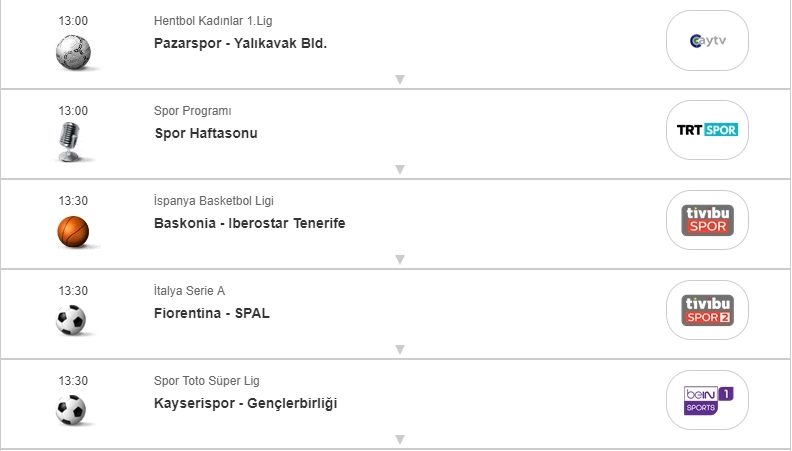
Task: Open the Fiorentina - SPAL match title
Action: (x=212, y=313)
